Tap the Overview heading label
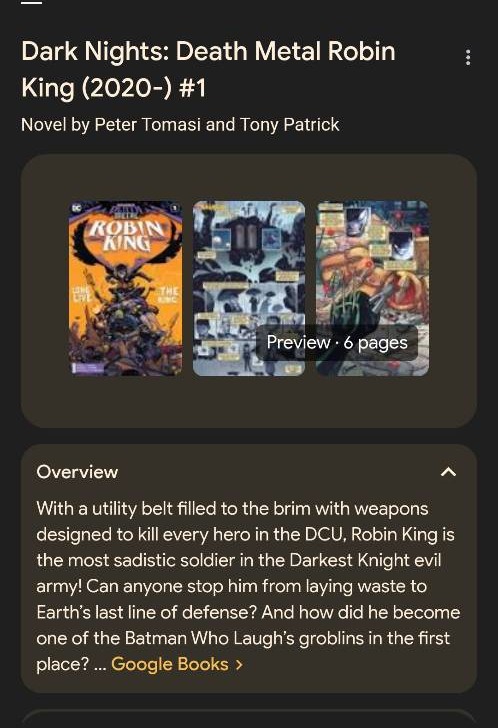Screen dimensions: 498x728 tap(78, 472)
